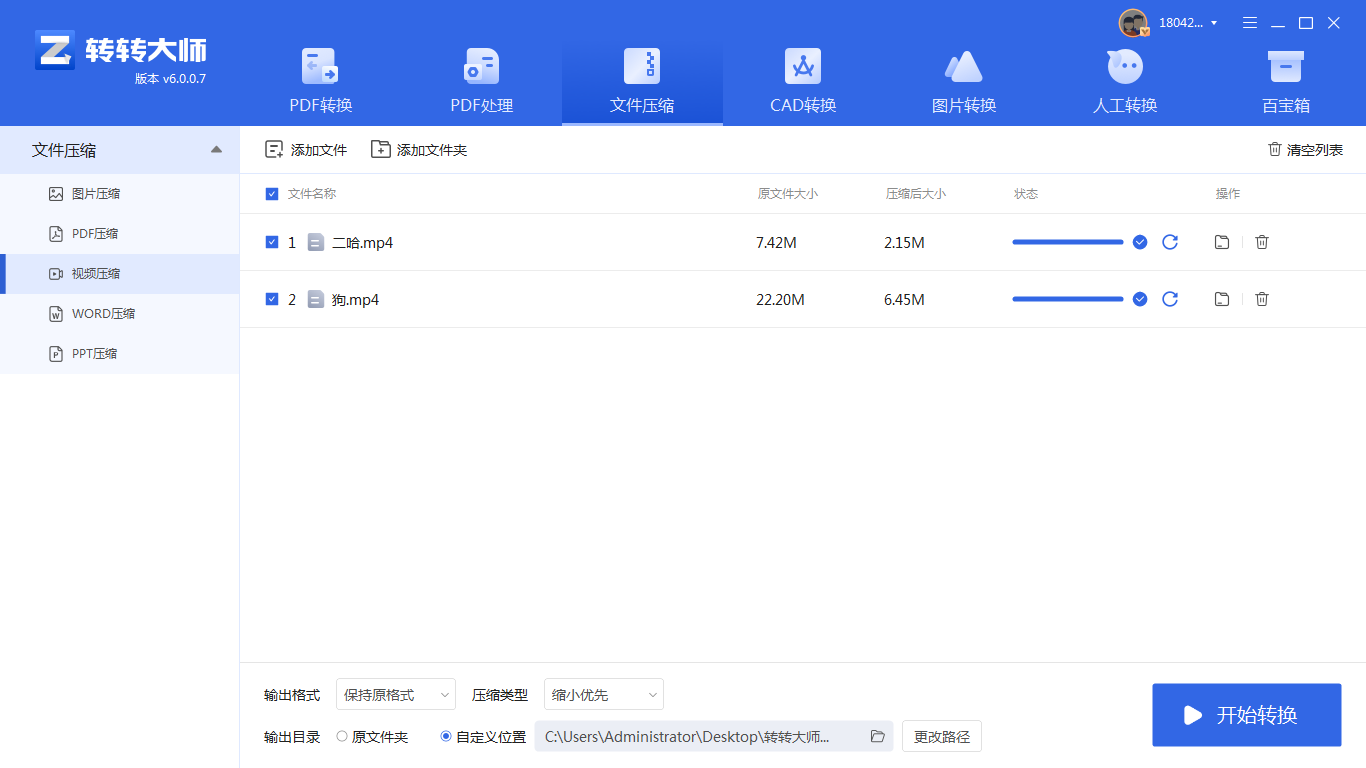This screenshot has height=768, width=1366.
Task: Click the 添加文件夹 button
Action: 419,150
